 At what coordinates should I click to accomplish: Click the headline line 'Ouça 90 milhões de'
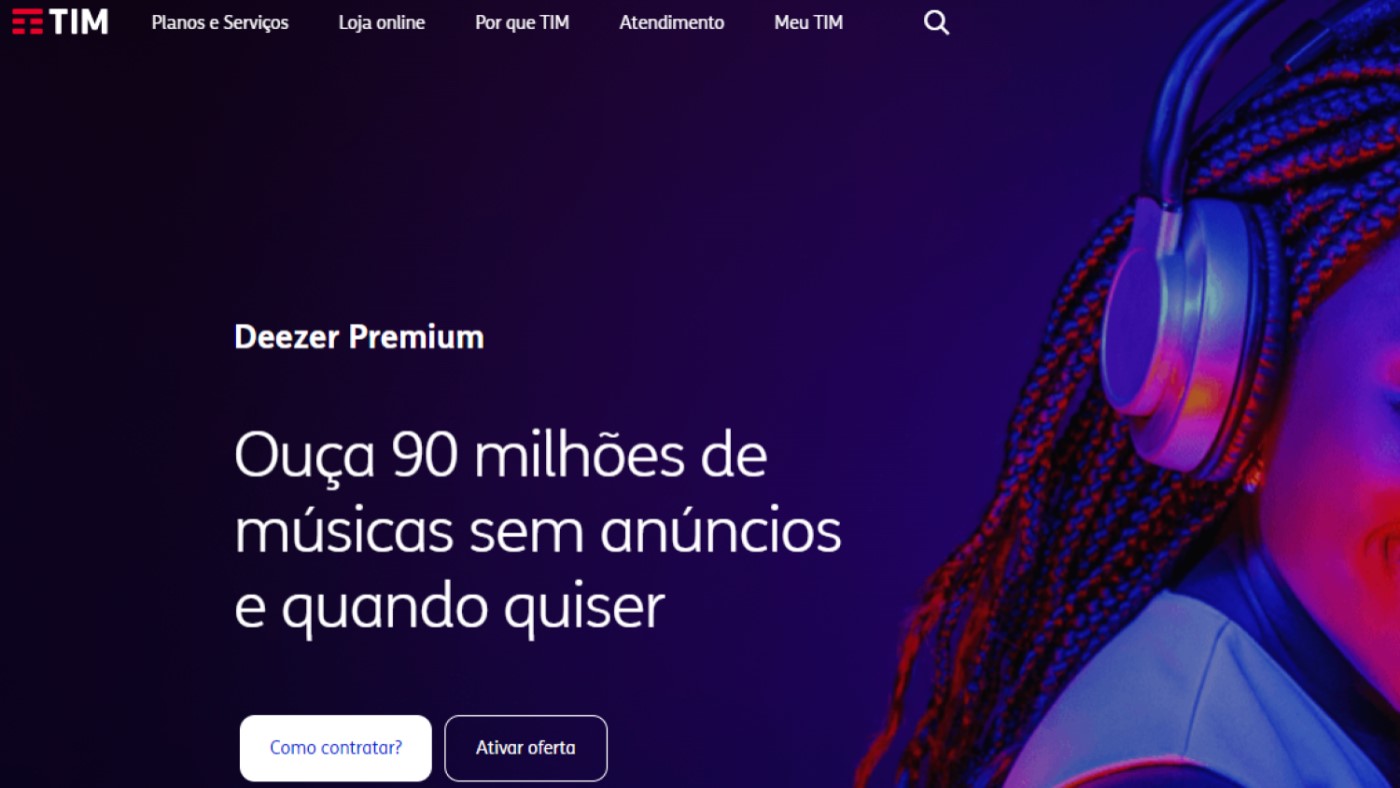(501, 456)
